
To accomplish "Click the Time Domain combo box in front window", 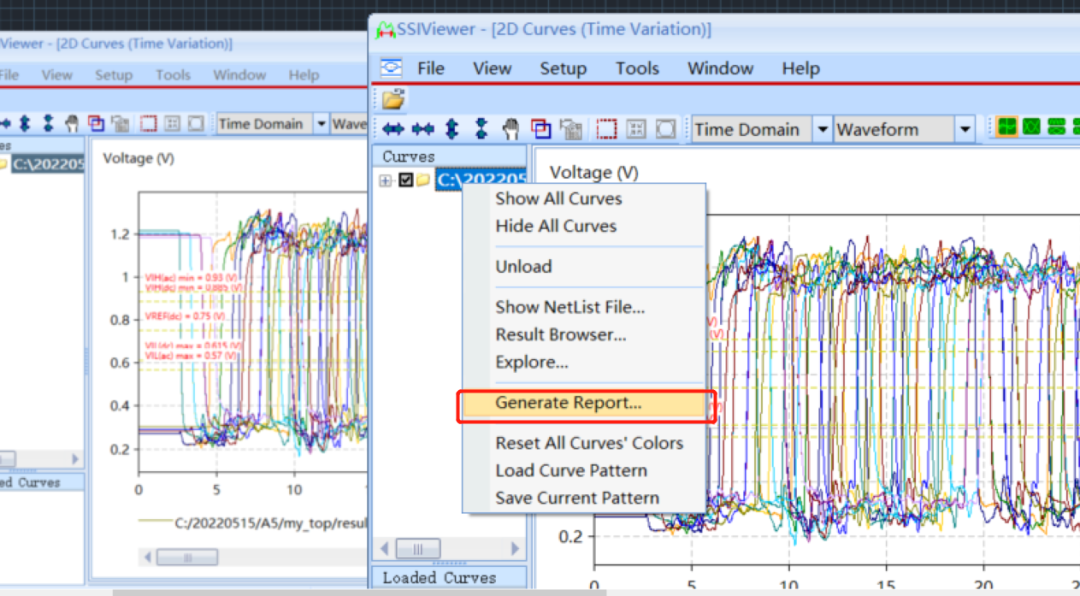I will (x=760, y=129).
